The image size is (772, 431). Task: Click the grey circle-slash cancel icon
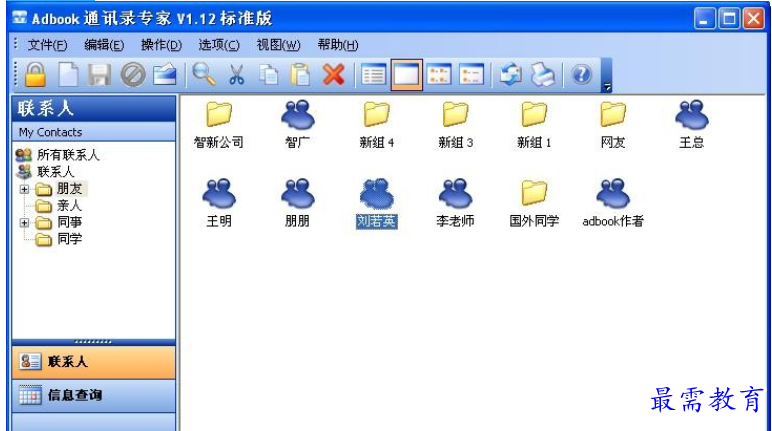133,75
